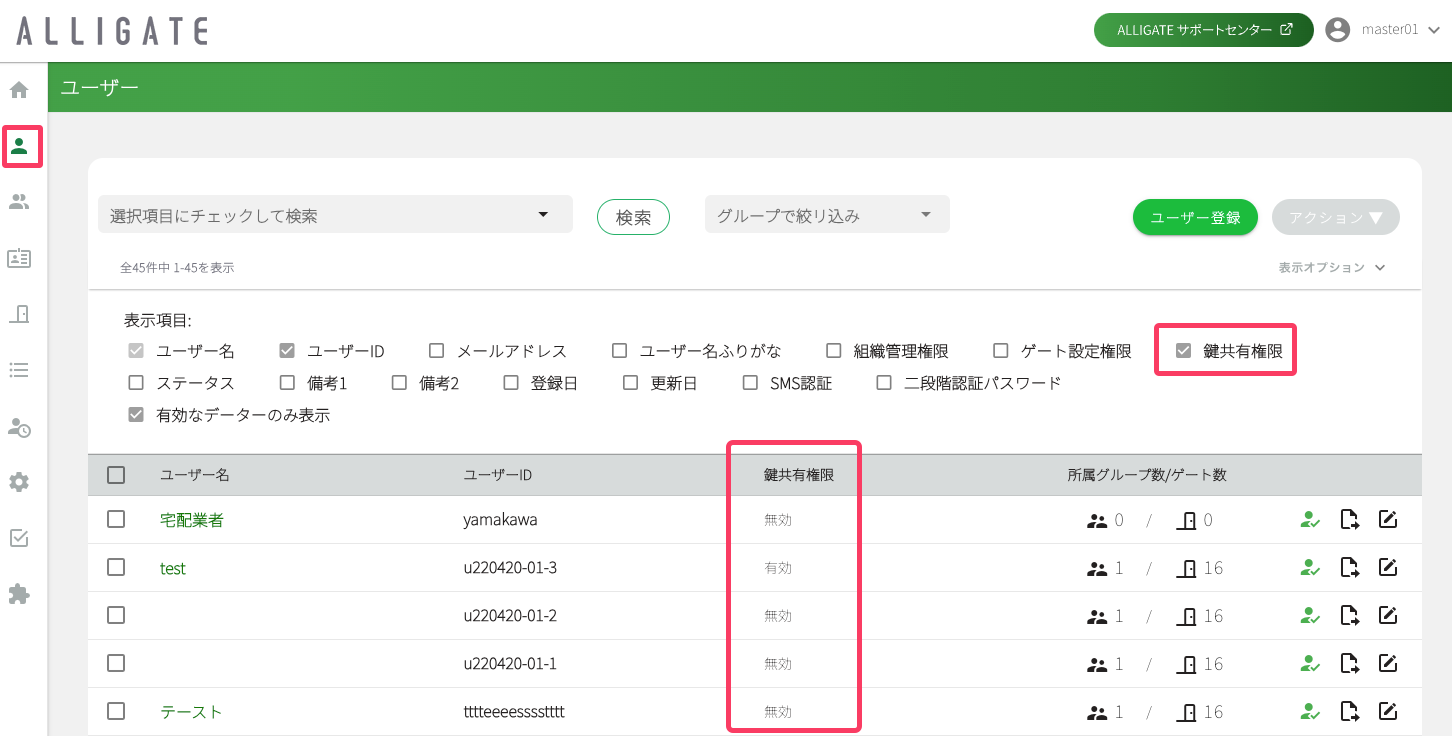Enable the 組織管理権限 checkbox
1452x736 pixels.
click(x=833, y=351)
